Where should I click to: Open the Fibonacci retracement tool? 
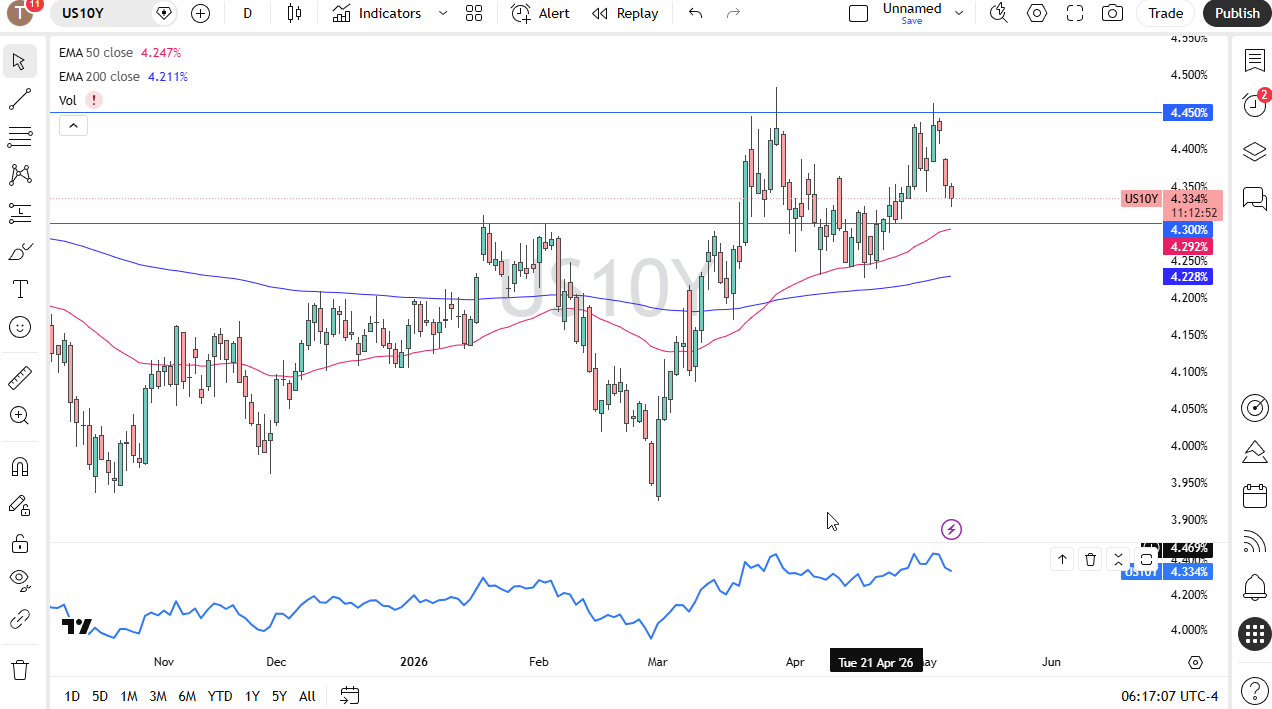tap(19, 137)
